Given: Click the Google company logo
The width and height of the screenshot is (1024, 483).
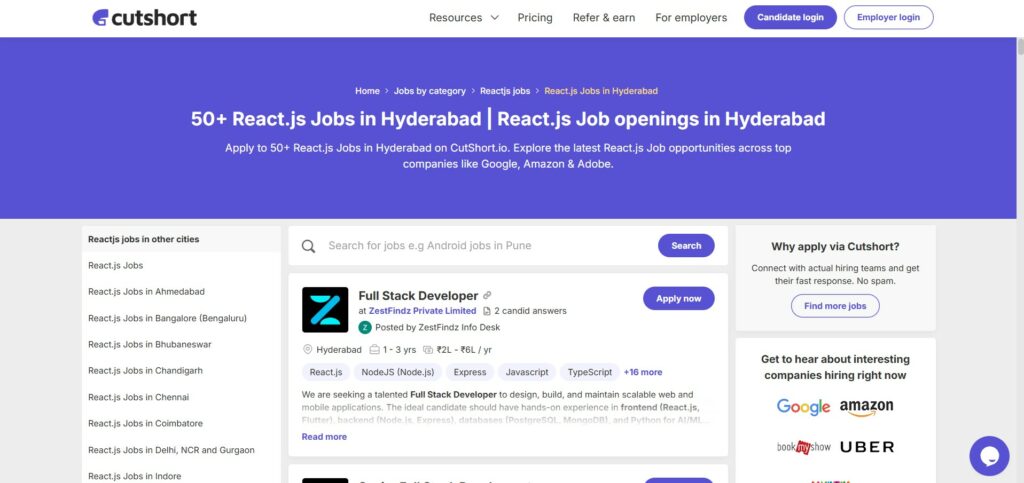Looking at the screenshot, I should click(803, 407).
